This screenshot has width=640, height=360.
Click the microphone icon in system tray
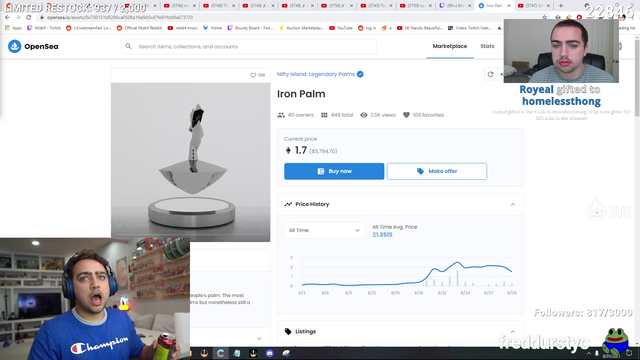[x=596, y=353]
